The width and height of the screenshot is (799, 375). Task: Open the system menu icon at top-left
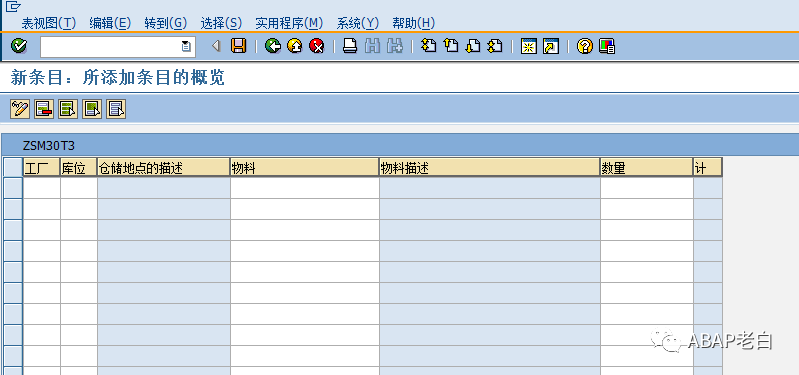[x=13, y=7]
